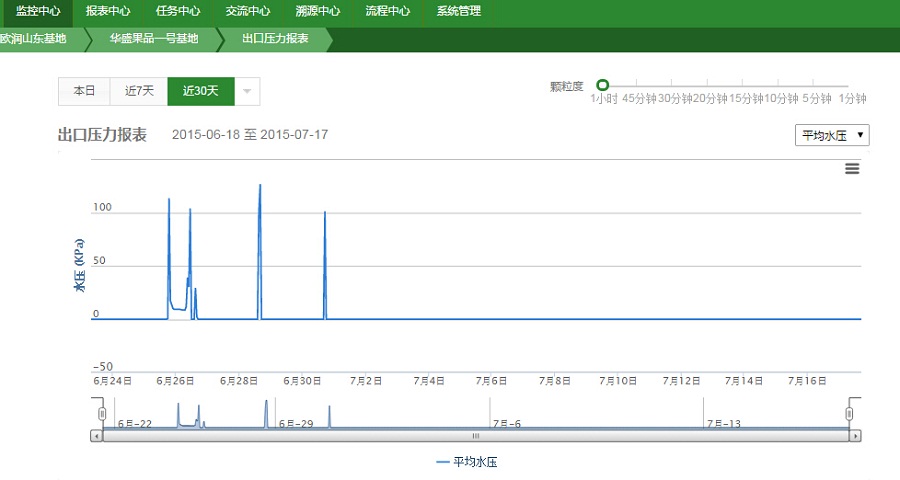
Task: Go to 华盛果品一号基地 breadcrumb
Action: [153, 39]
